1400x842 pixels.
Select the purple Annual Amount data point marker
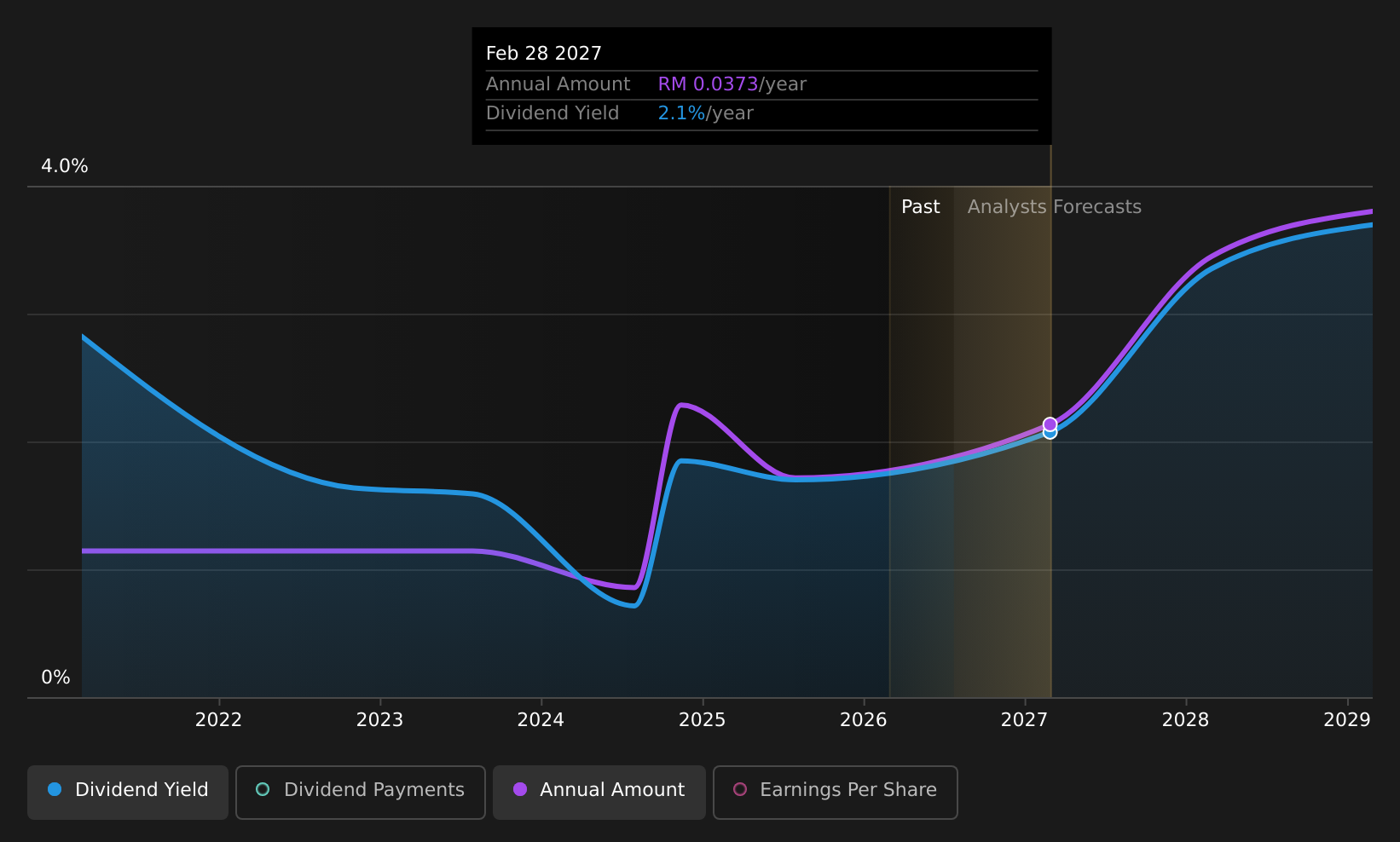point(1050,424)
